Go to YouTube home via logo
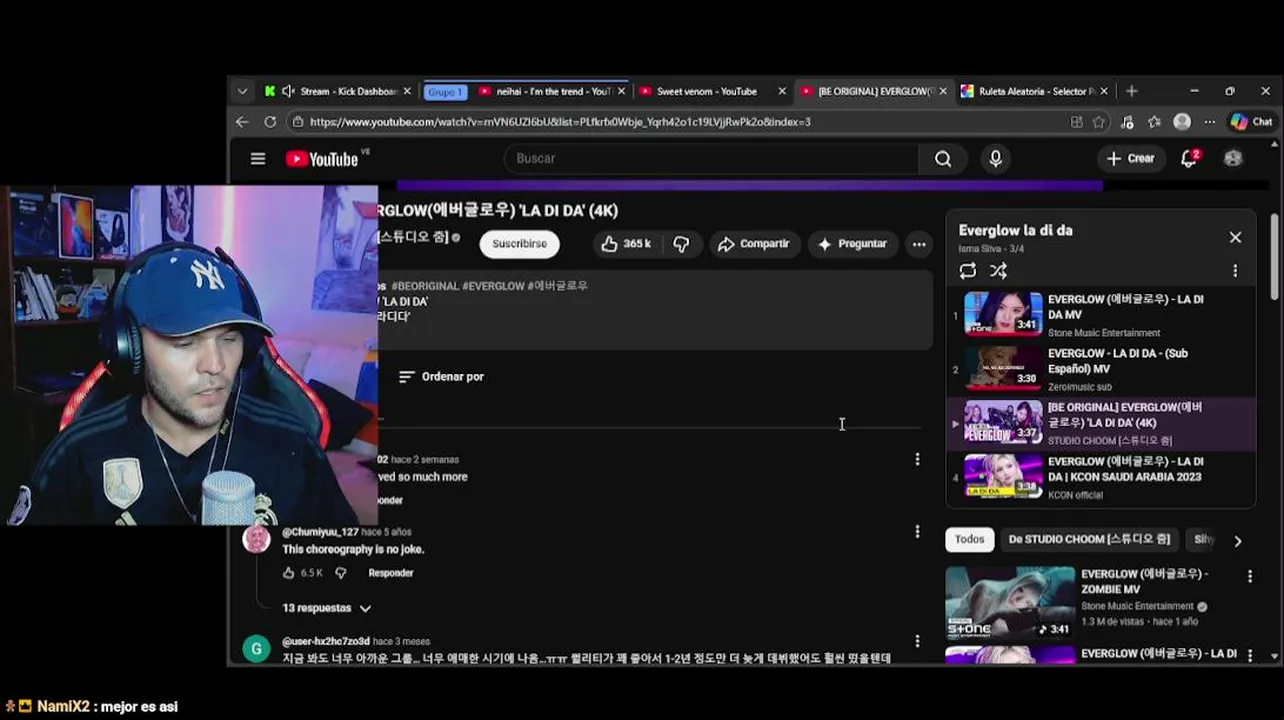 coord(322,159)
